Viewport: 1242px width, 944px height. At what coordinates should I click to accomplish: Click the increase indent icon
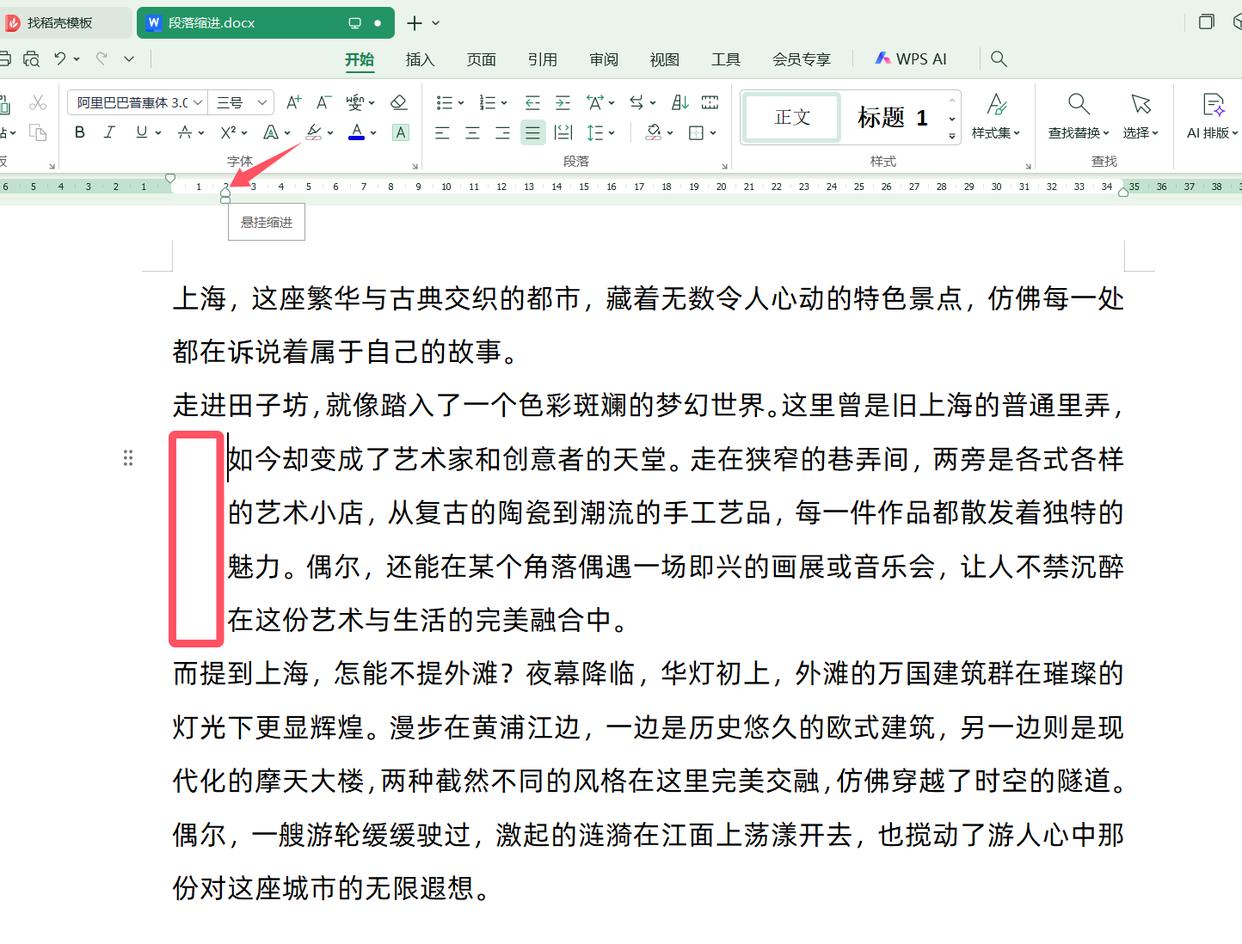pos(563,102)
